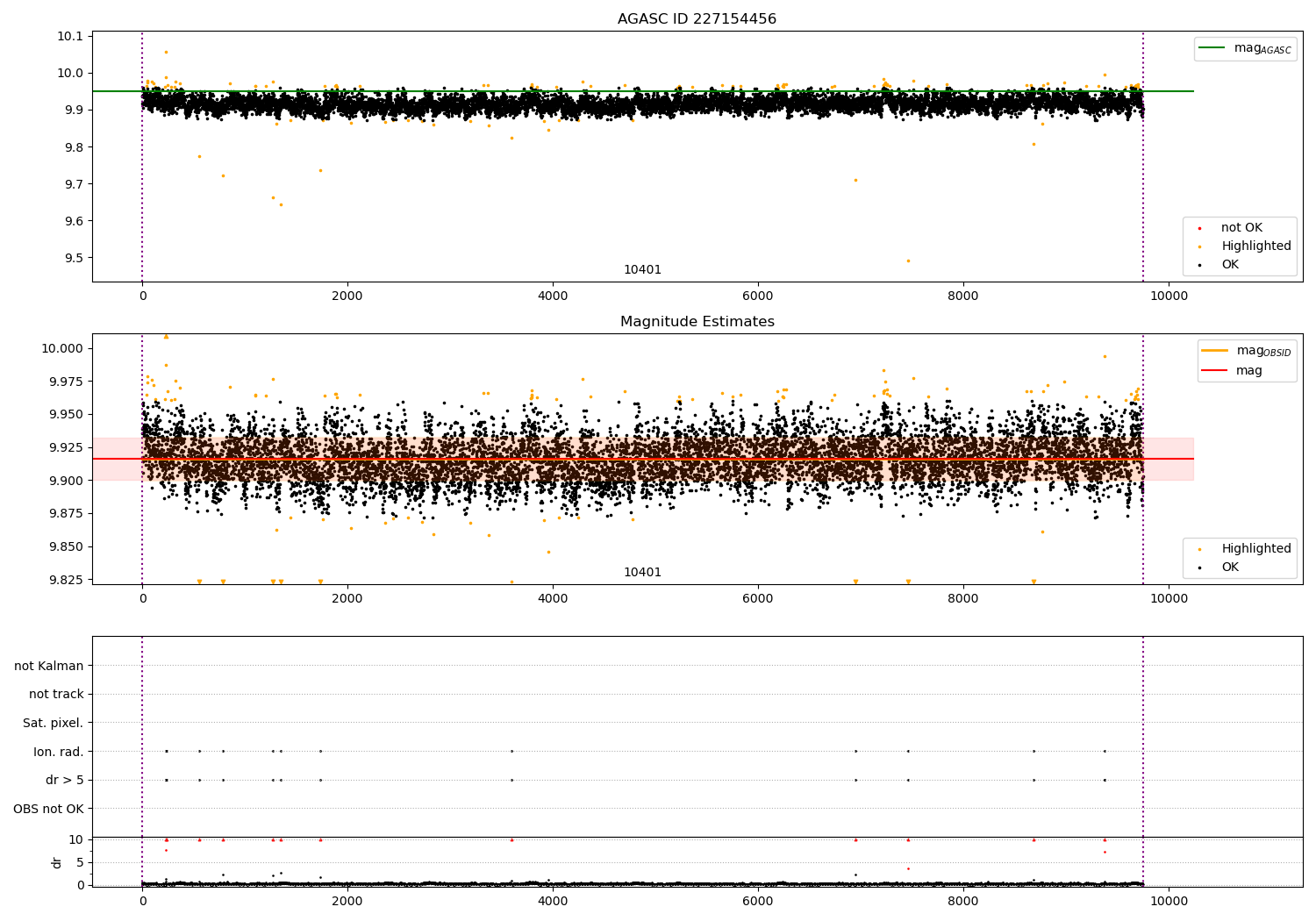Click the '2000' x-axis tick of the top plot
The width and height of the screenshot is (1316, 921).
tap(347, 296)
